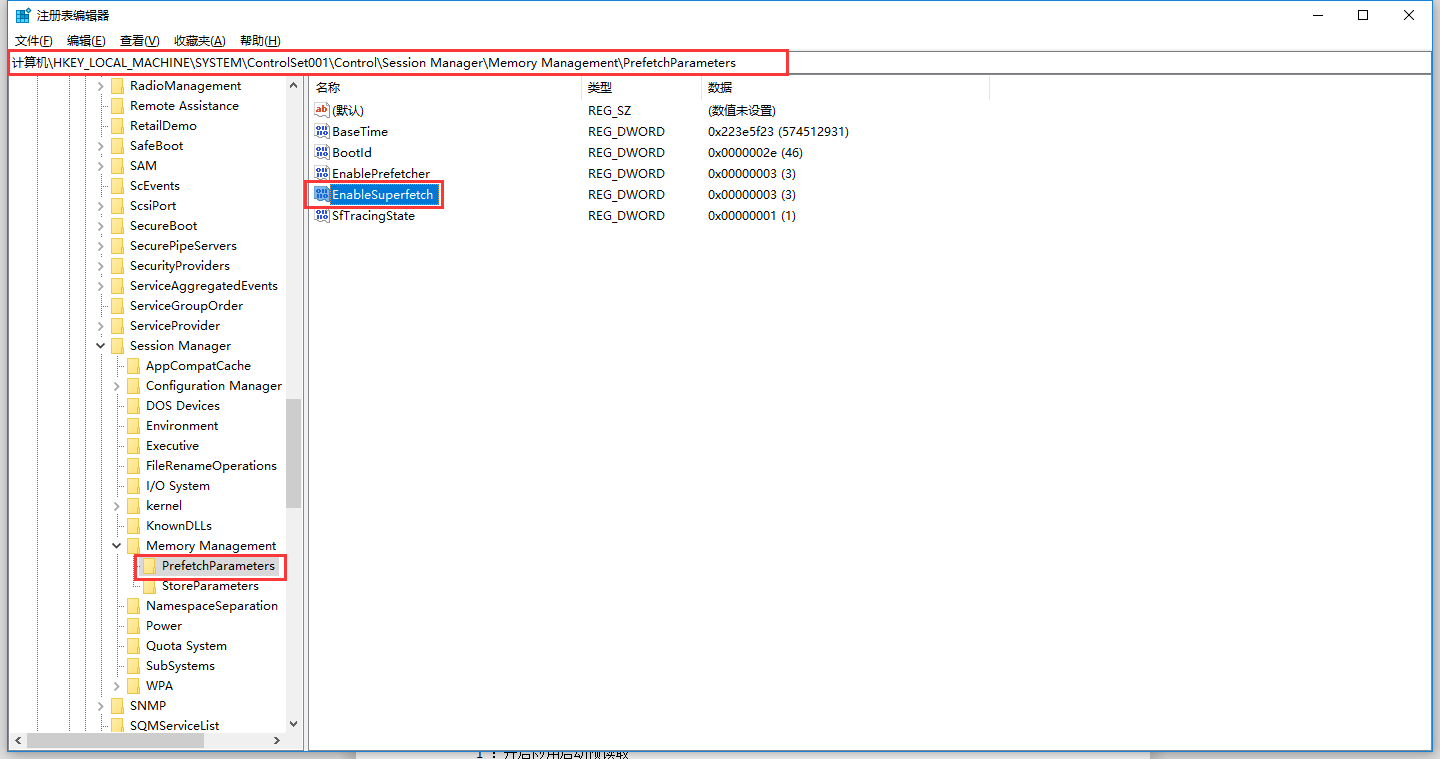Expand the ScsiPort key

click(101, 206)
